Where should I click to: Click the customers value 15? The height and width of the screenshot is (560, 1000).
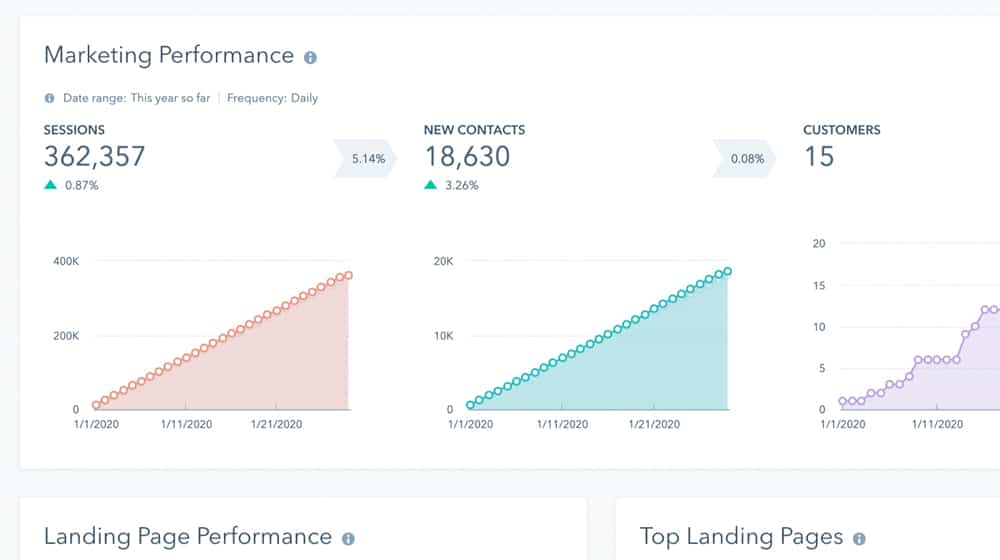tap(819, 156)
